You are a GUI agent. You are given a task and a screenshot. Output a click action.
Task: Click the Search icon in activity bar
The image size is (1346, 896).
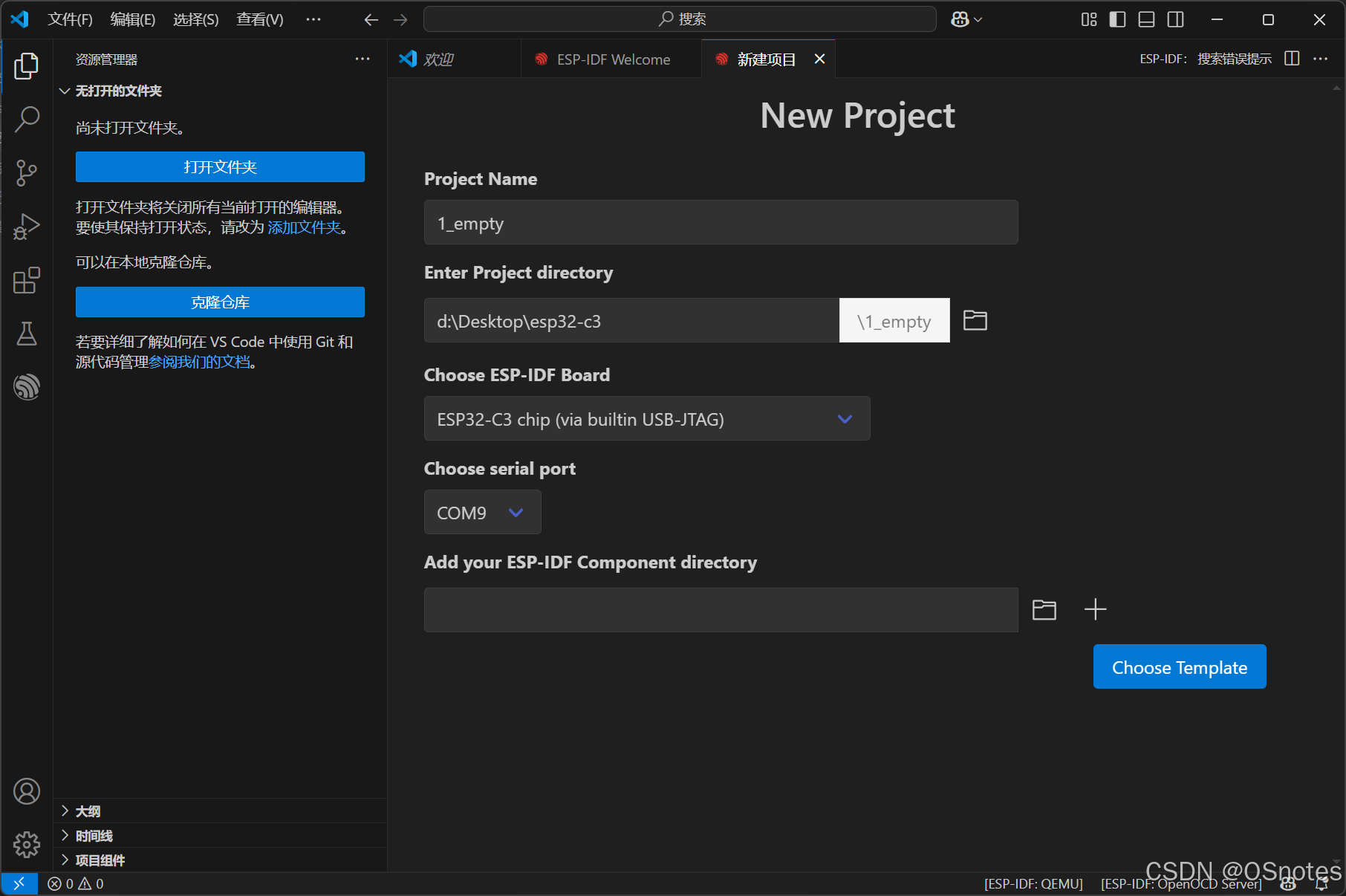(27, 119)
